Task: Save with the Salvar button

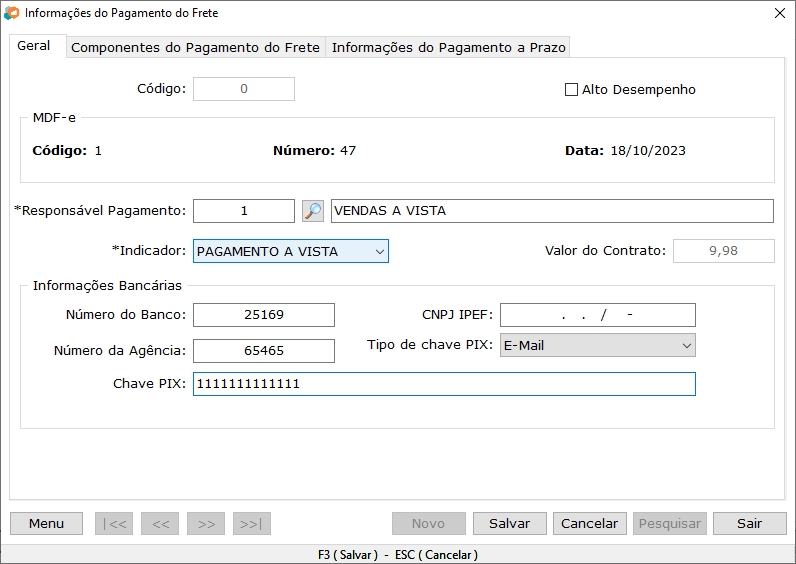Action: click(510, 523)
